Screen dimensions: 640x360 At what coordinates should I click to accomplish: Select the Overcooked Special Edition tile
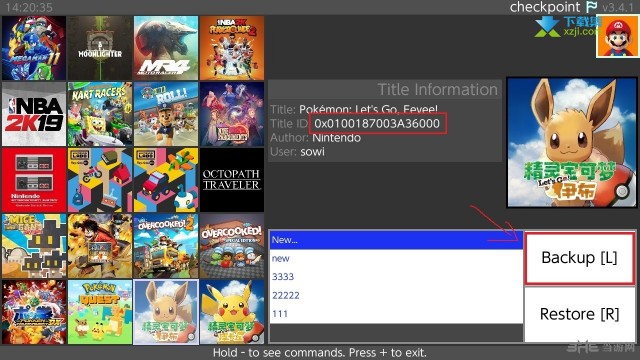tap(232, 246)
